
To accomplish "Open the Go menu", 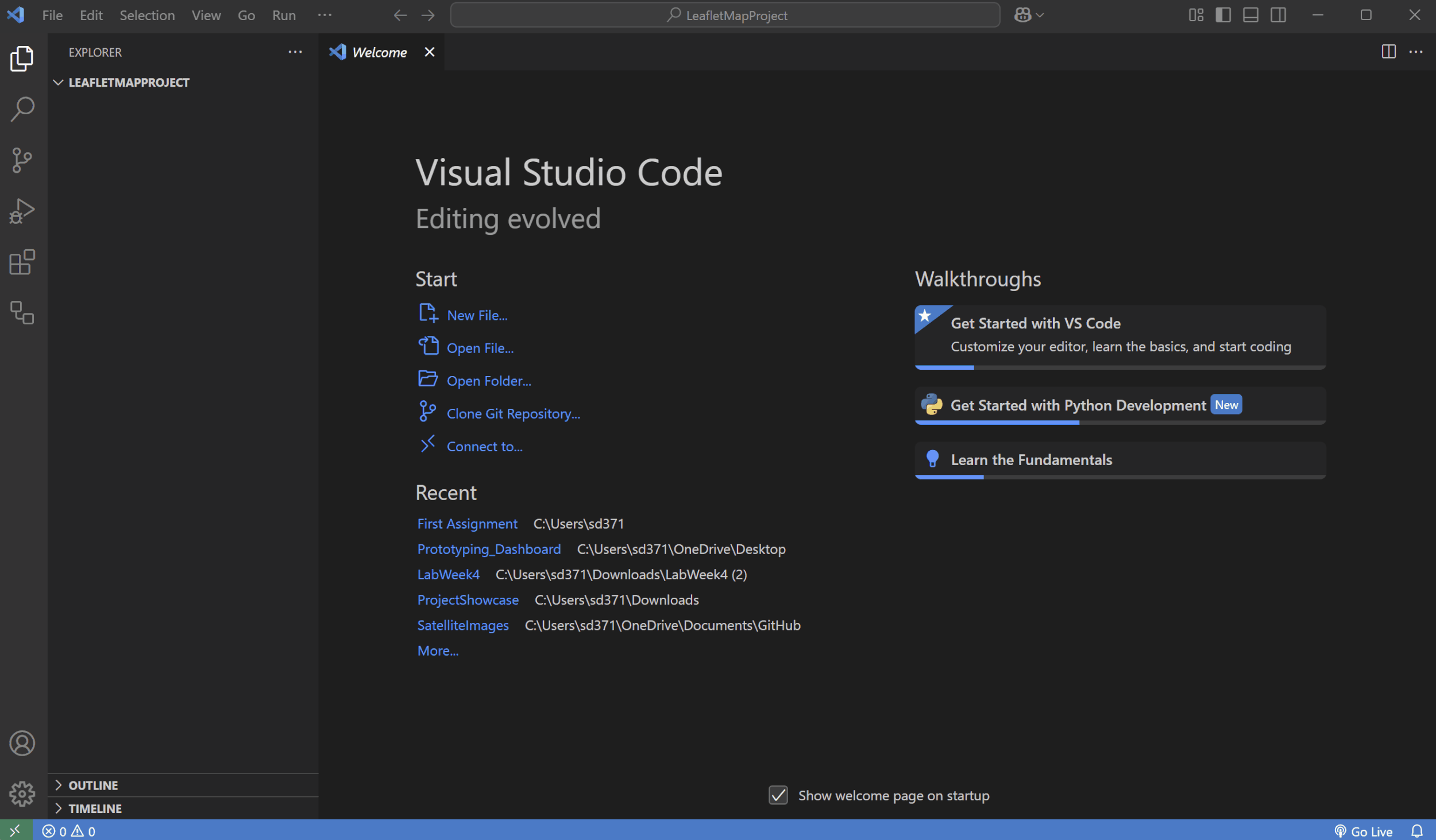I will tap(246, 15).
